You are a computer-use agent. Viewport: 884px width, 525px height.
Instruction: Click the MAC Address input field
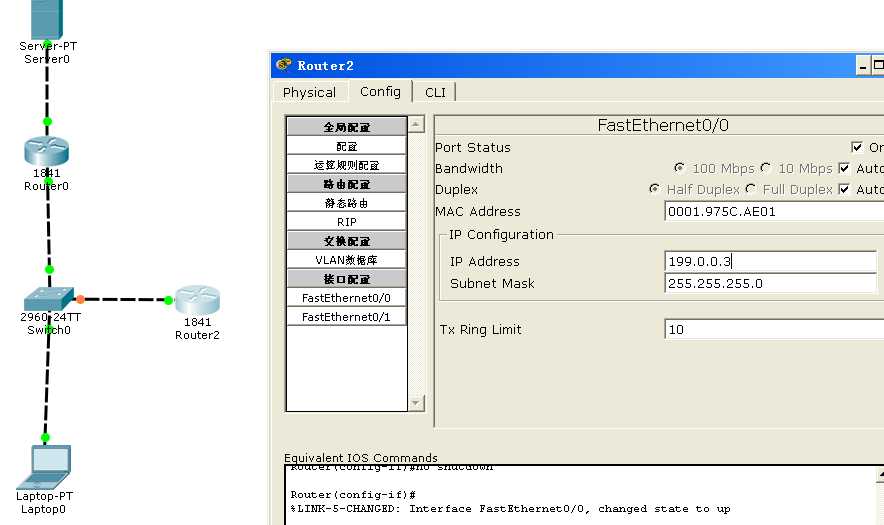pyautogui.click(x=775, y=211)
